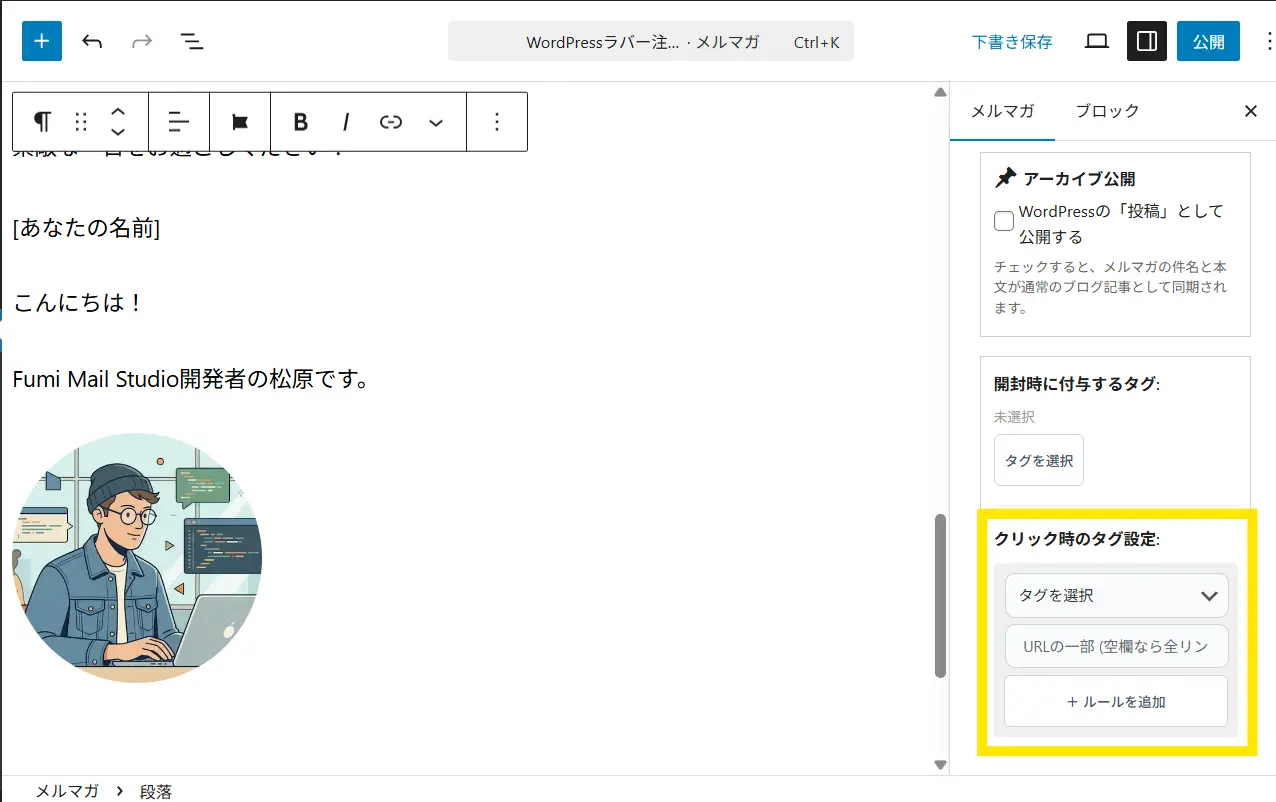This screenshot has width=1276, height=802.
Task: Toggle the settings sidebar panel
Action: point(1147,41)
